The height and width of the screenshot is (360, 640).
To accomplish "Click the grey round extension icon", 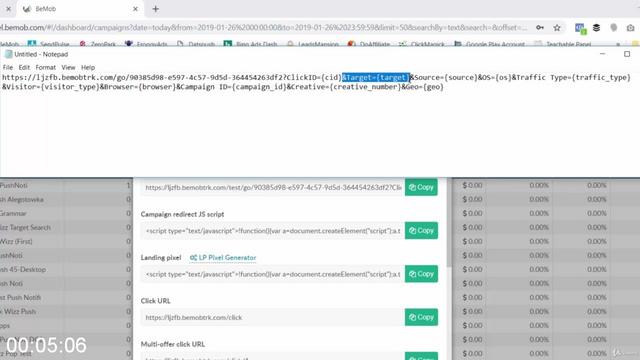I will tap(613, 28).
